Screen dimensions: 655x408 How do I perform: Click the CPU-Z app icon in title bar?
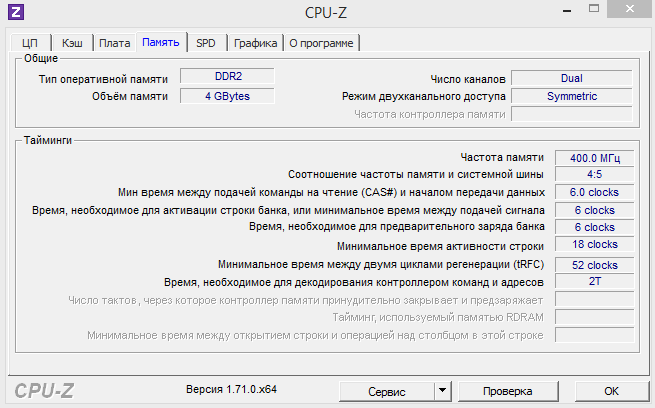[16, 12]
